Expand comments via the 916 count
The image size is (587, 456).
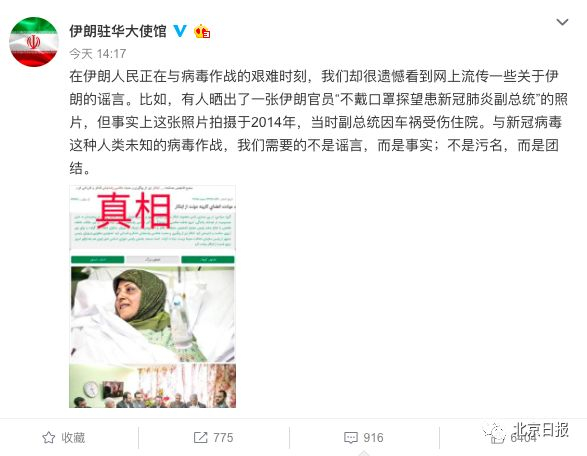pos(373,438)
